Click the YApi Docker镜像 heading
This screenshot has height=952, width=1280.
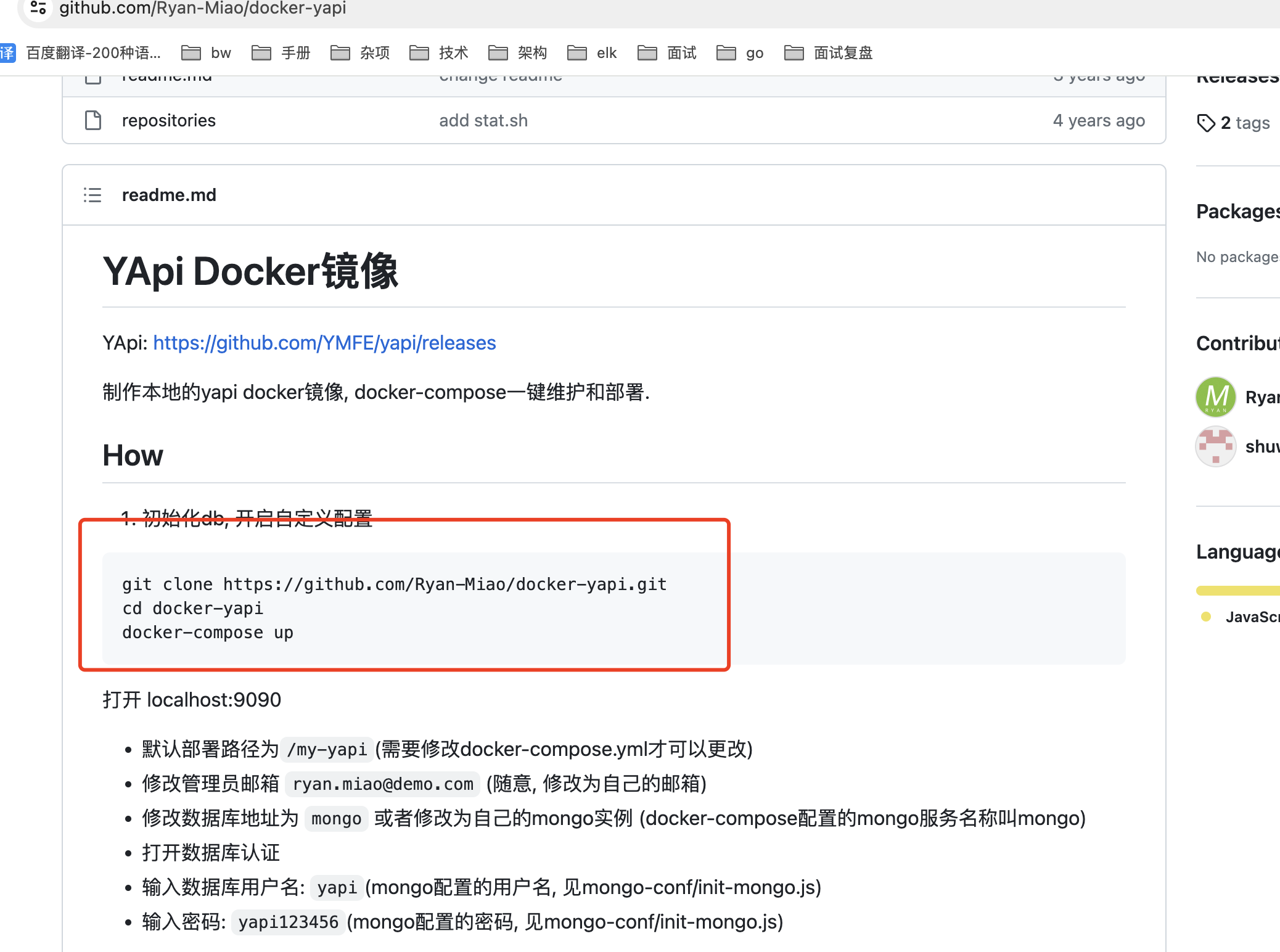[x=250, y=271]
